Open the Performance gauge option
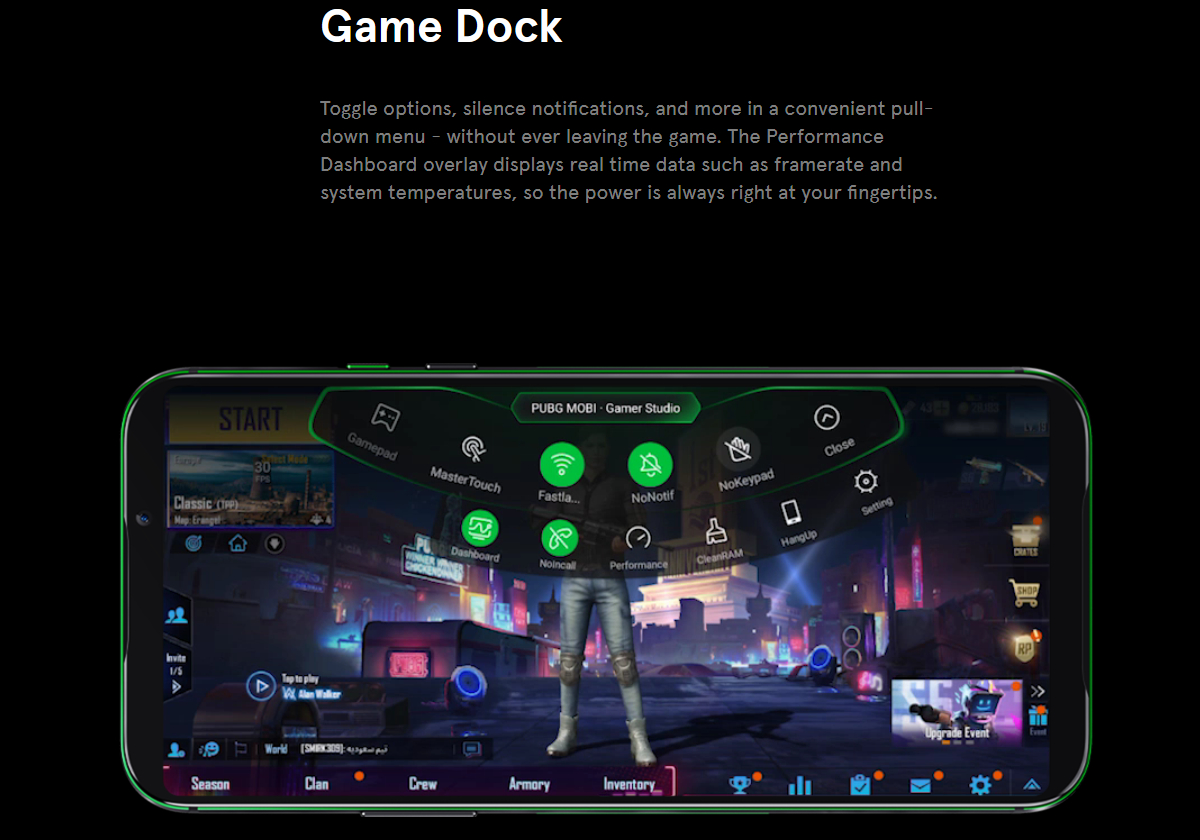The height and width of the screenshot is (840, 1200). [638, 539]
